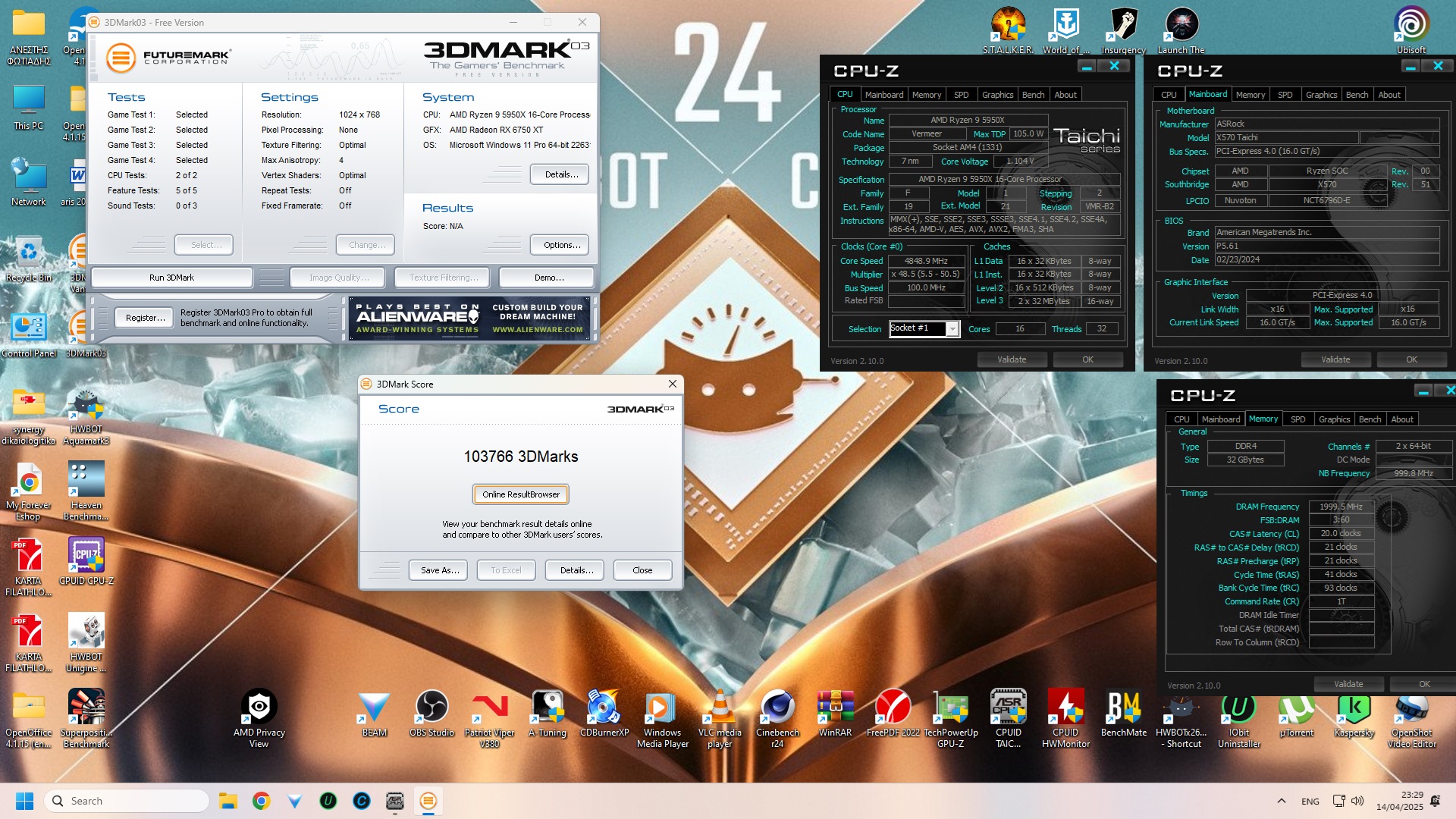Click Chrome icon in taskbar
1456x819 pixels.
click(x=262, y=801)
